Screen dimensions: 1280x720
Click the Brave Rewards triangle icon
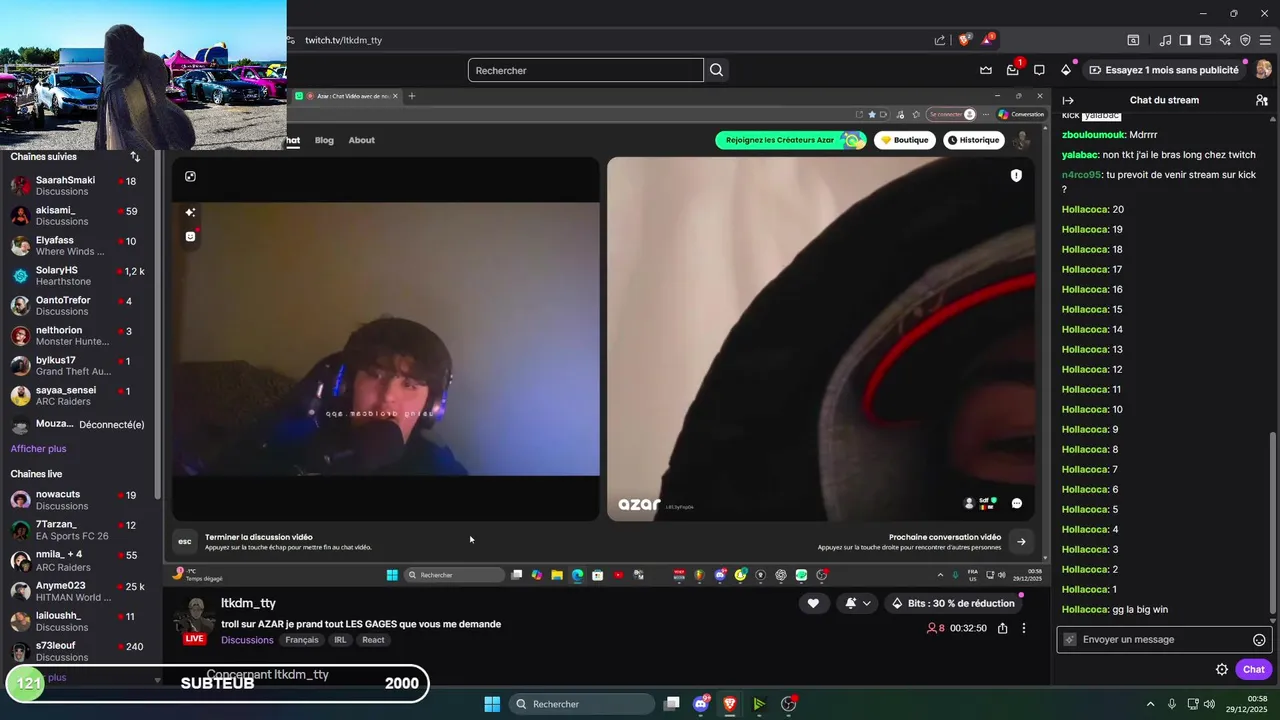(x=988, y=40)
